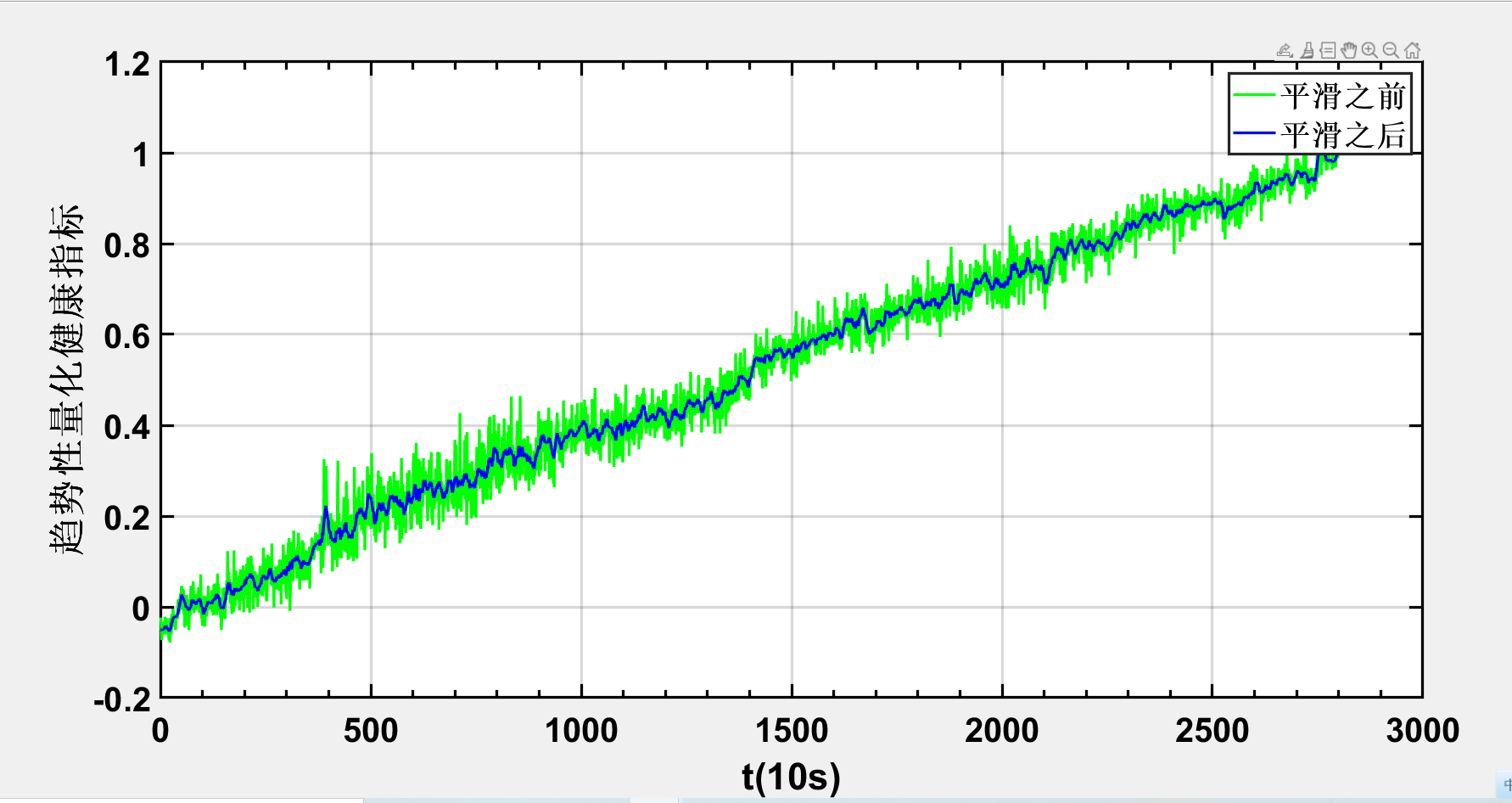Click the y-axis tick label 0.8

[127, 246]
